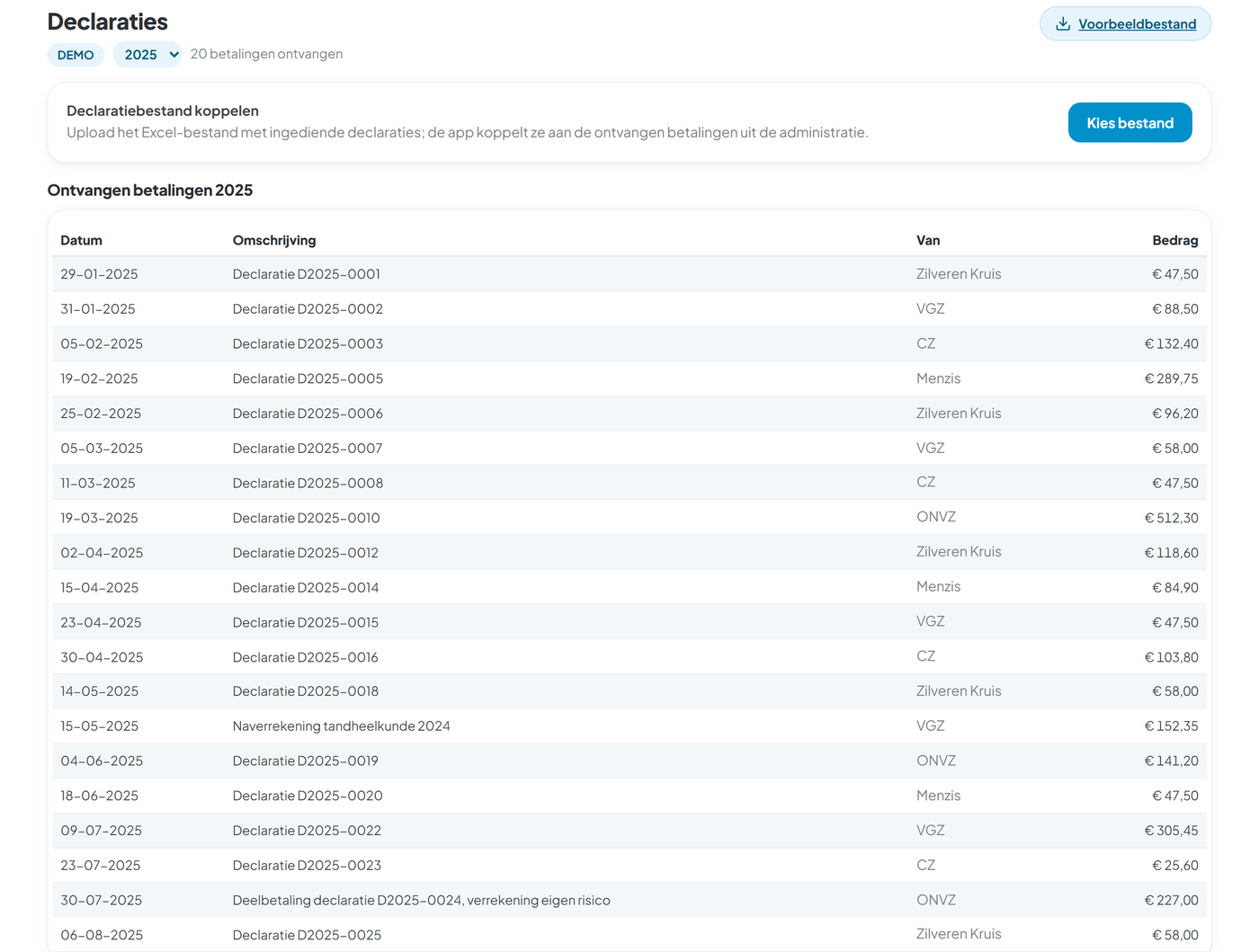Select the Declaratie D2025-0016 CZ row
The height and width of the screenshot is (952, 1259).
(629, 657)
